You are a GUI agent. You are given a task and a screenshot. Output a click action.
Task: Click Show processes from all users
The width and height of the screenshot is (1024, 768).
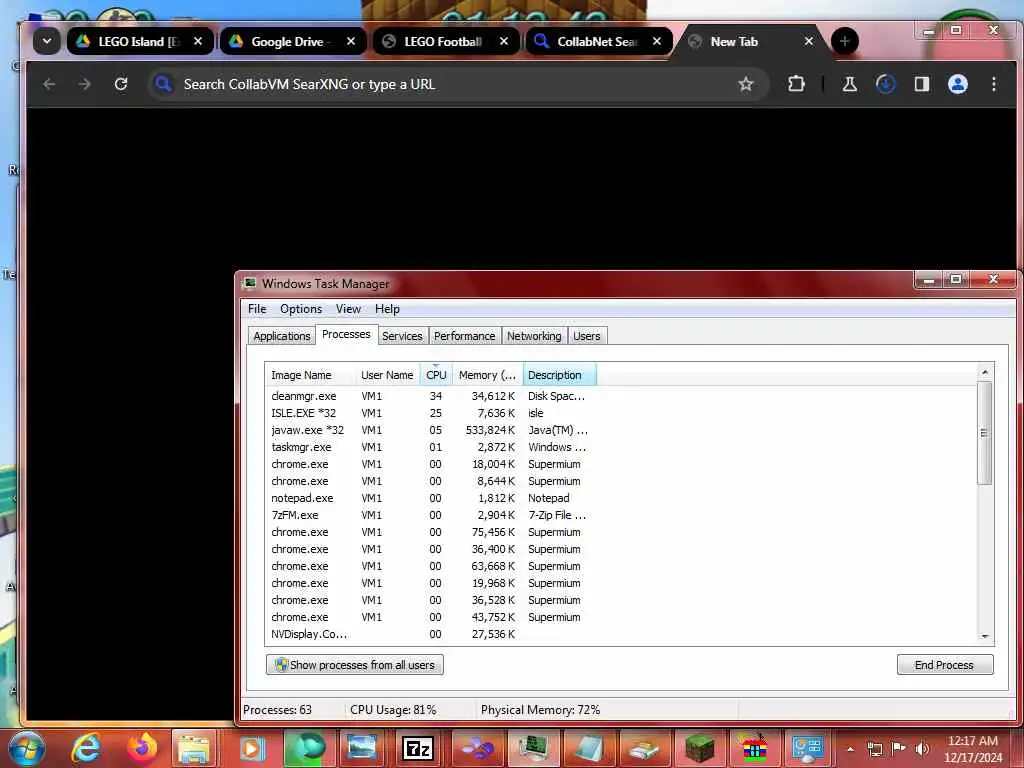[355, 665]
